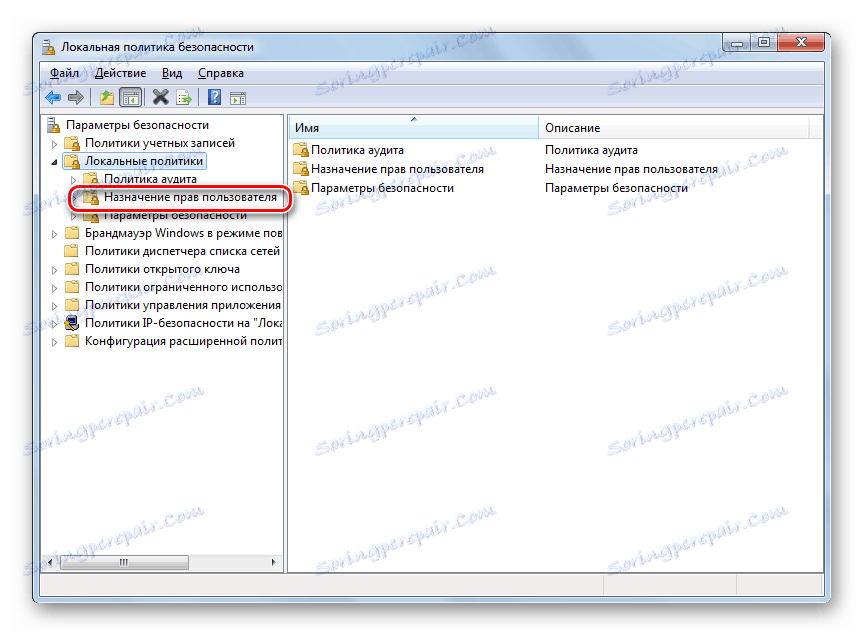Image resolution: width=864 pixels, height=636 pixels.
Task: Select Конфигурация расширенной политики tree item
Action: pyautogui.click(x=183, y=342)
